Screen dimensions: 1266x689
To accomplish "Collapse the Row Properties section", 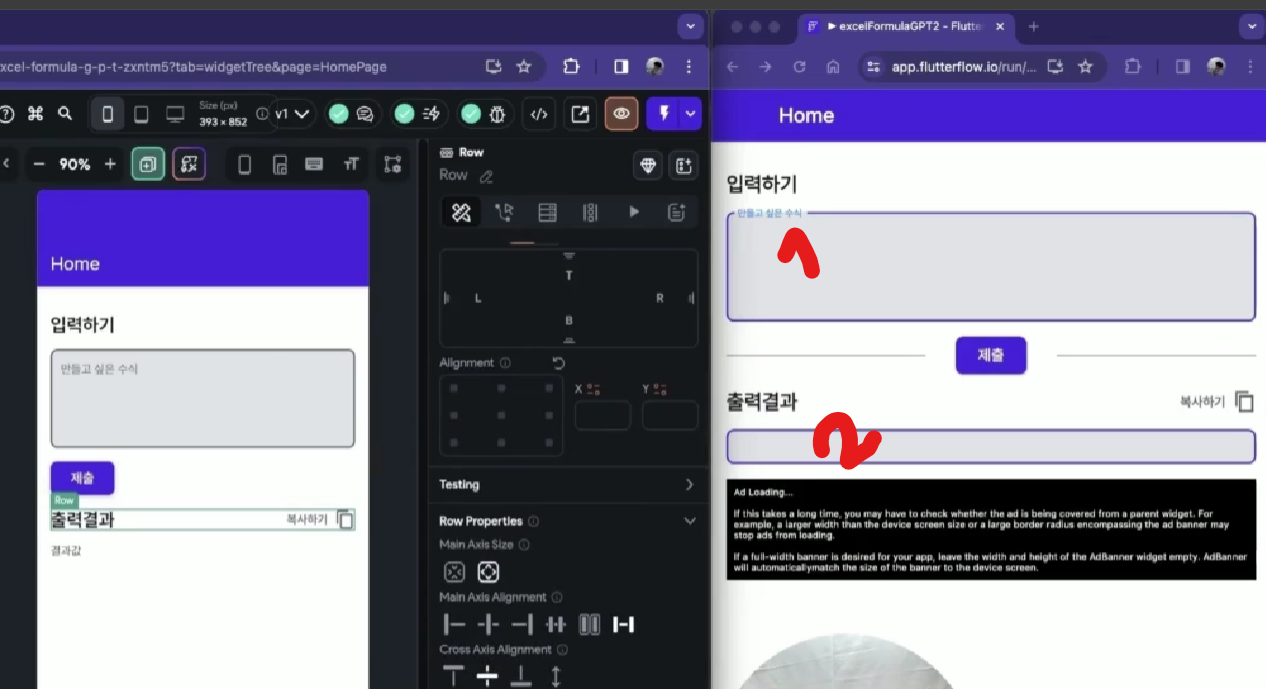I will click(689, 521).
